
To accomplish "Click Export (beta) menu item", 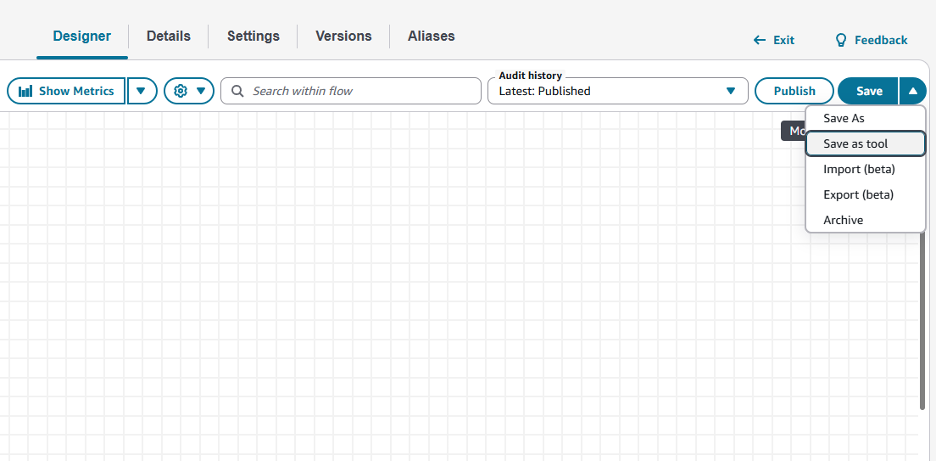I will 858,195.
